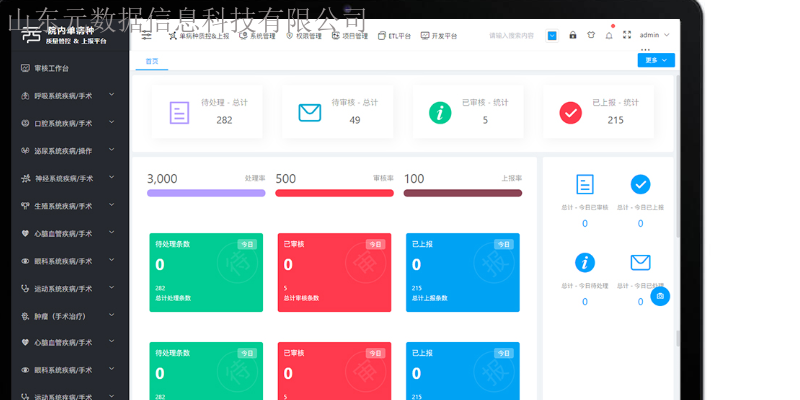Click the 0 under 总计 - 今日已审核

[x=585, y=223]
